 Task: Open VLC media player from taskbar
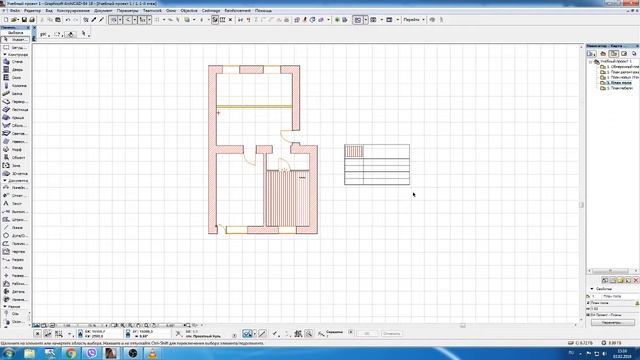(153, 353)
